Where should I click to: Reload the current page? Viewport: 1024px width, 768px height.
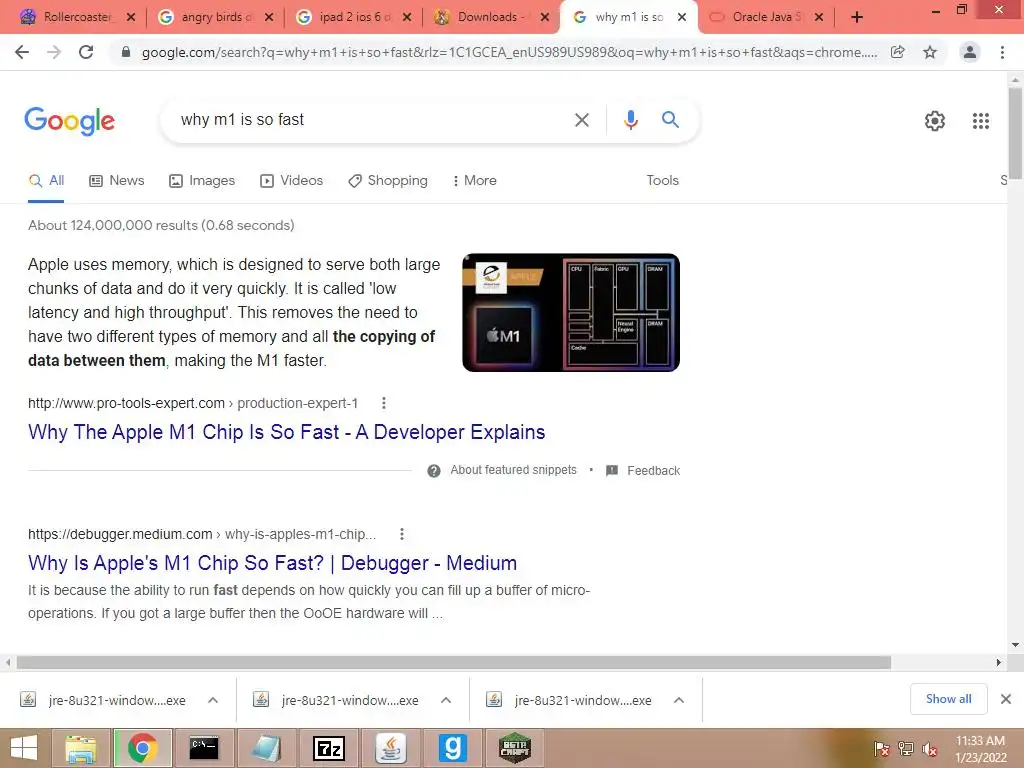tap(86, 52)
